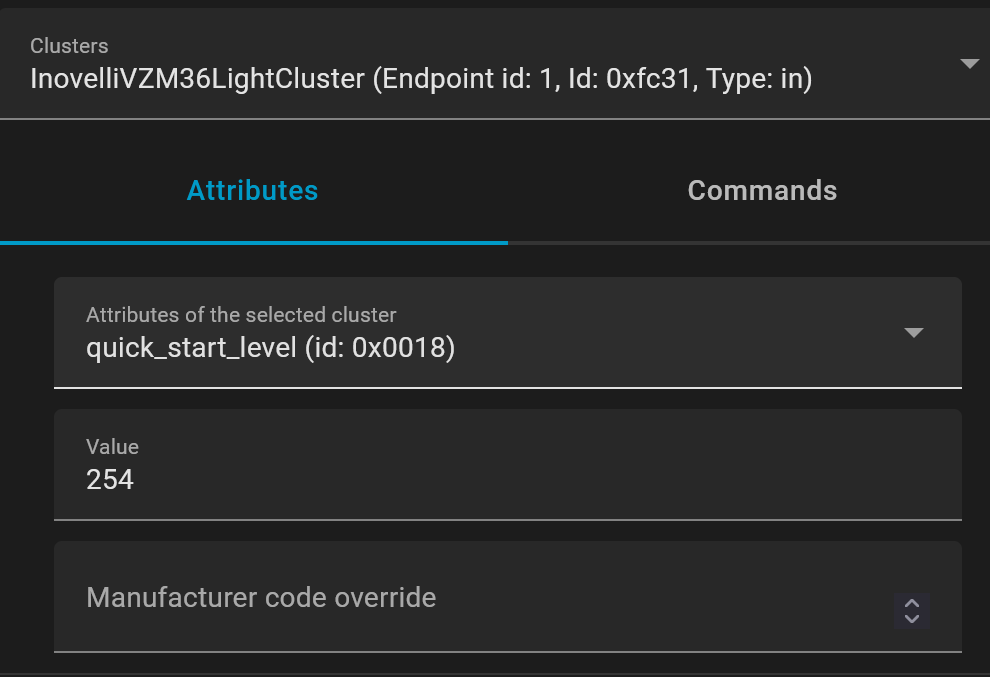This screenshot has width=990, height=677.
Task: Switch to the Attributes tab
Action: point(253,190)
